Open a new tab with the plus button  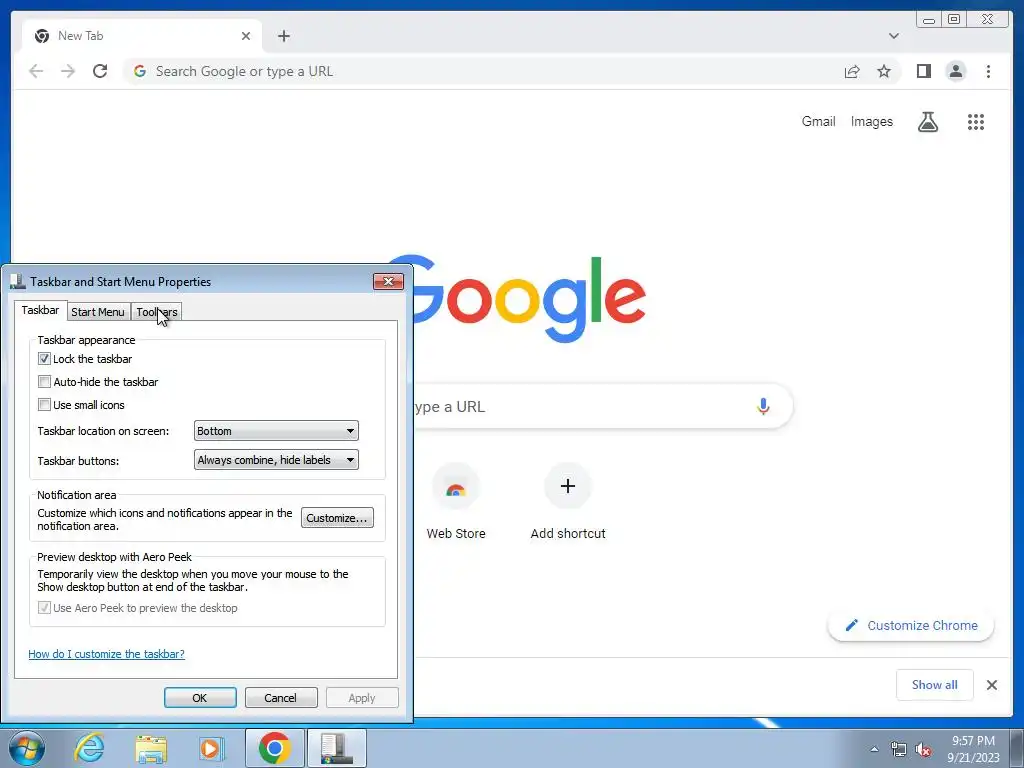(283, 36)
